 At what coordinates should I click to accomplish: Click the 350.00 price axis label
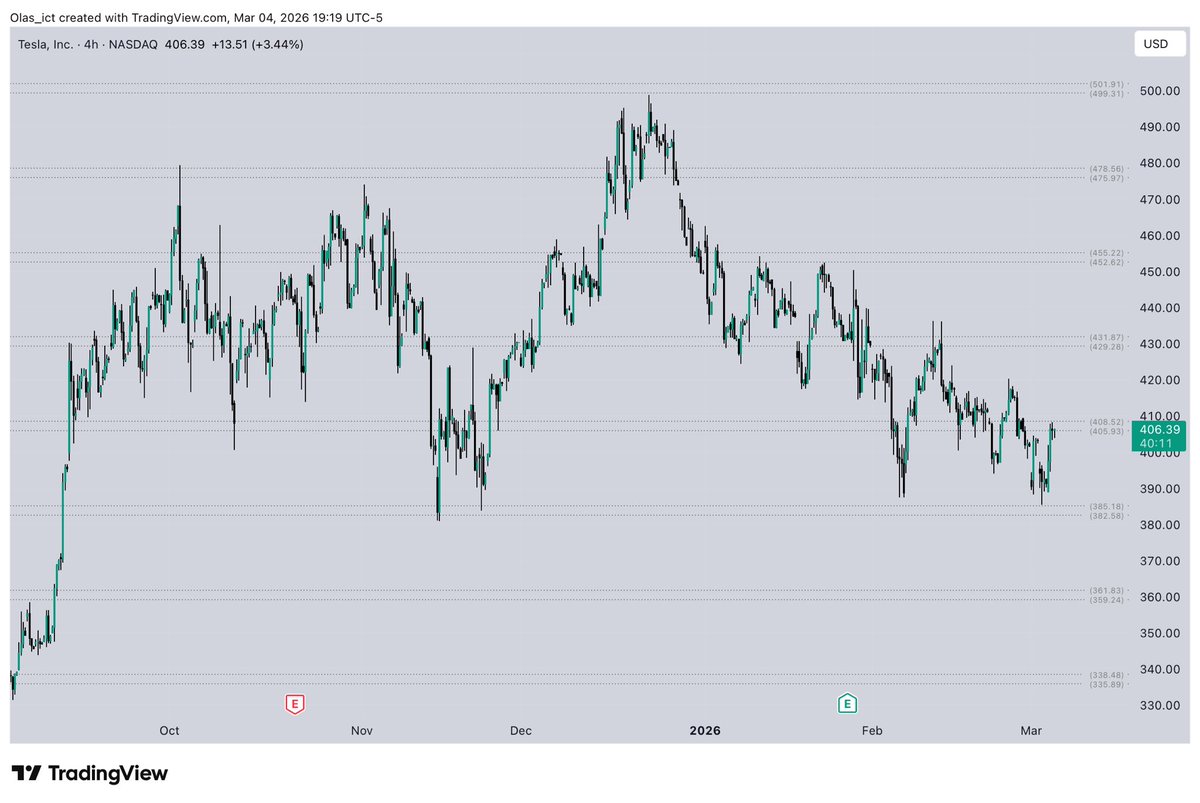(x=1158, y=633)
